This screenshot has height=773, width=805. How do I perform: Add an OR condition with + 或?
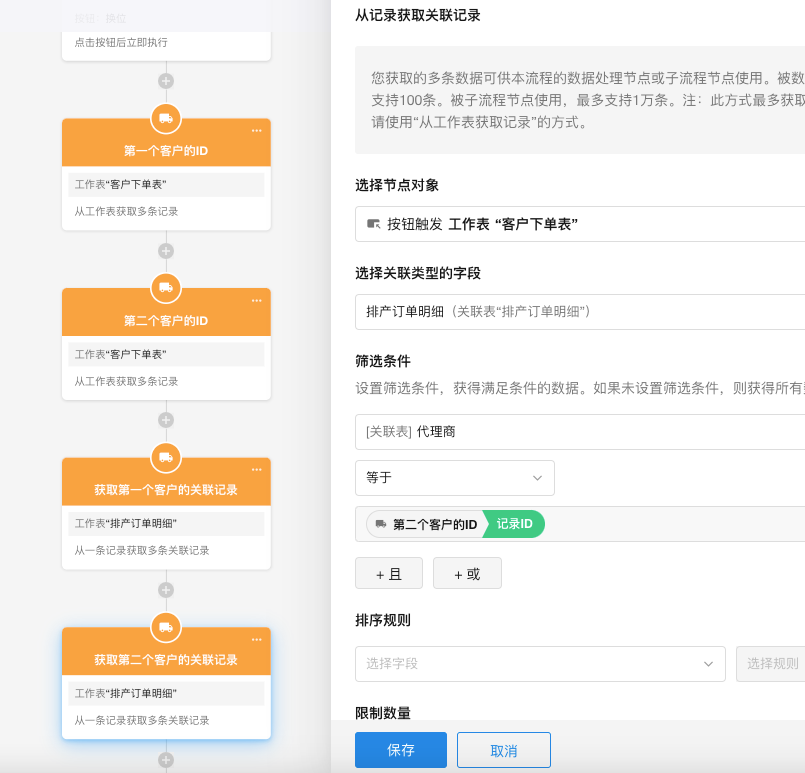467,574
